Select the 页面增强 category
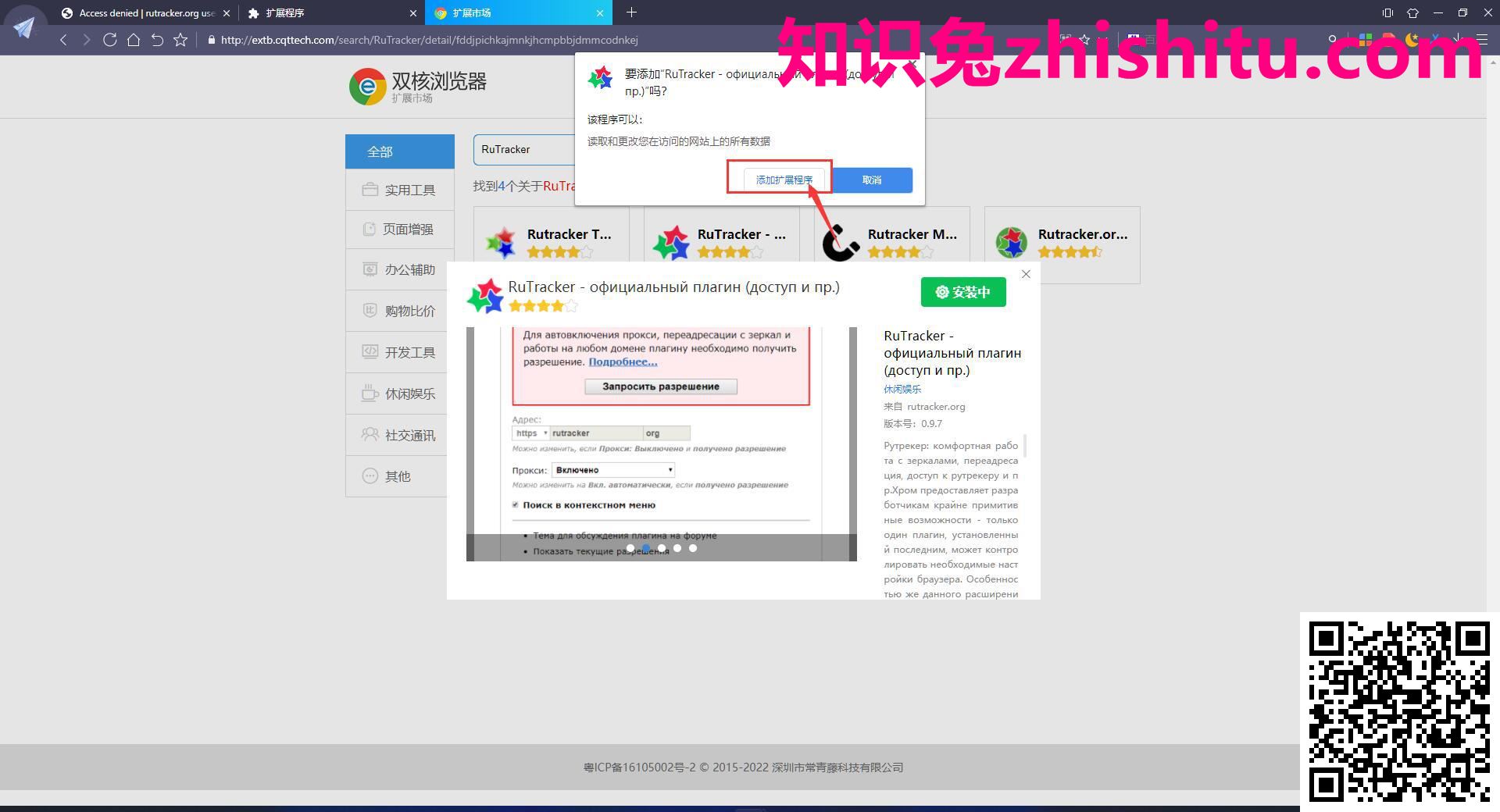1500x812 pixels. [400, 230]
